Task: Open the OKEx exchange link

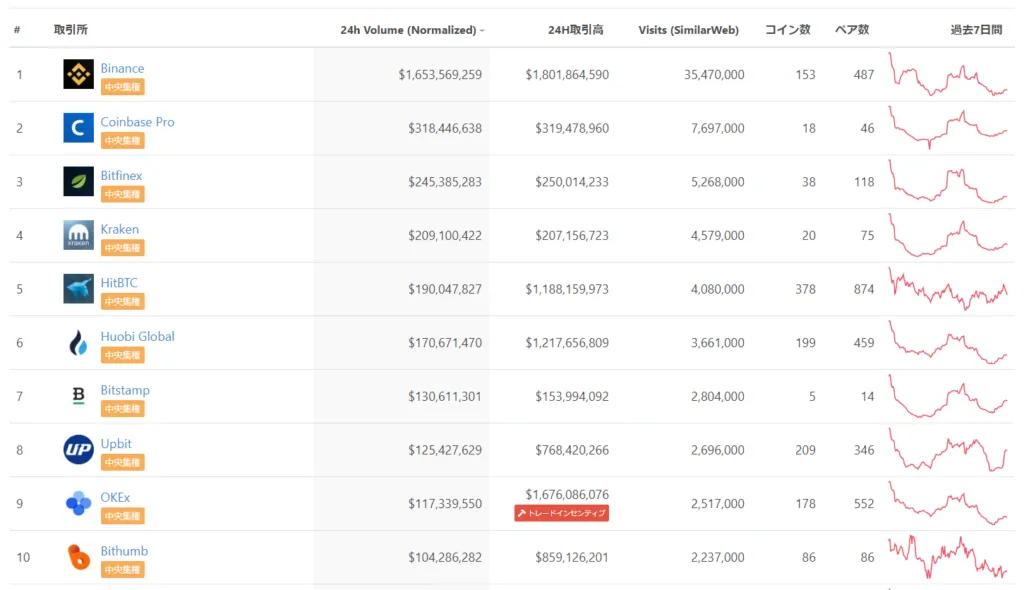Action: 115,497
